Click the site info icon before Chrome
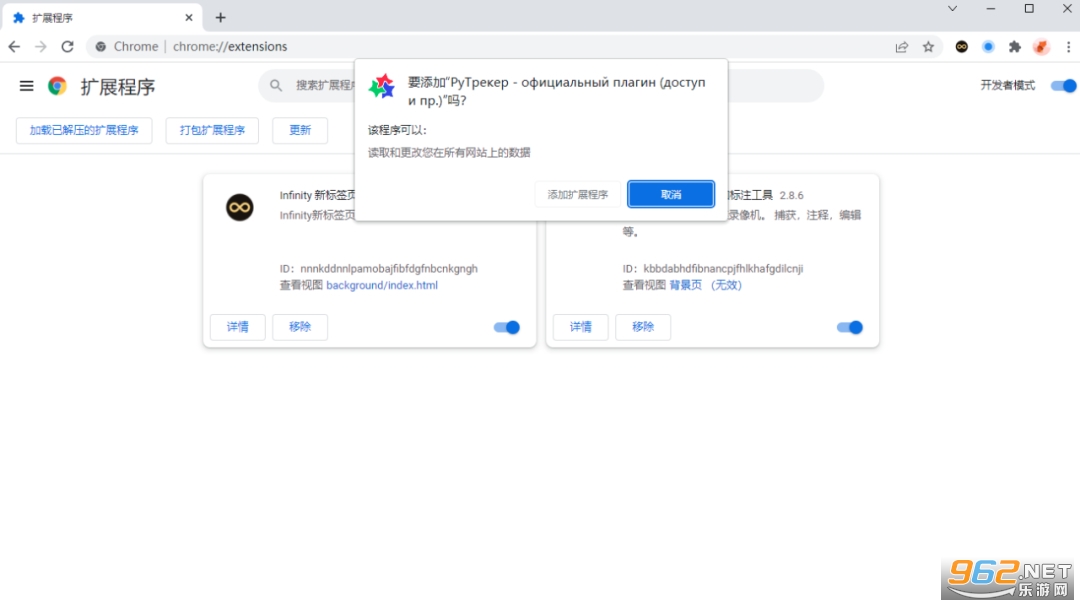This screenshot has height=606, width=1080. tap(101, 47)
